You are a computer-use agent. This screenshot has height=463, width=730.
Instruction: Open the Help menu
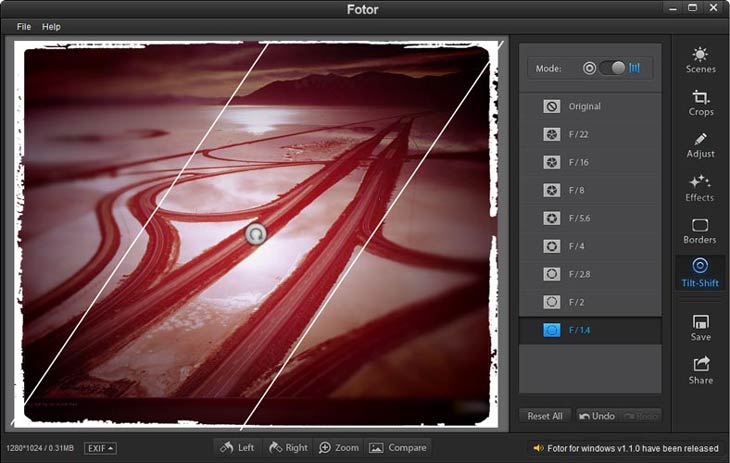[51, 26]
